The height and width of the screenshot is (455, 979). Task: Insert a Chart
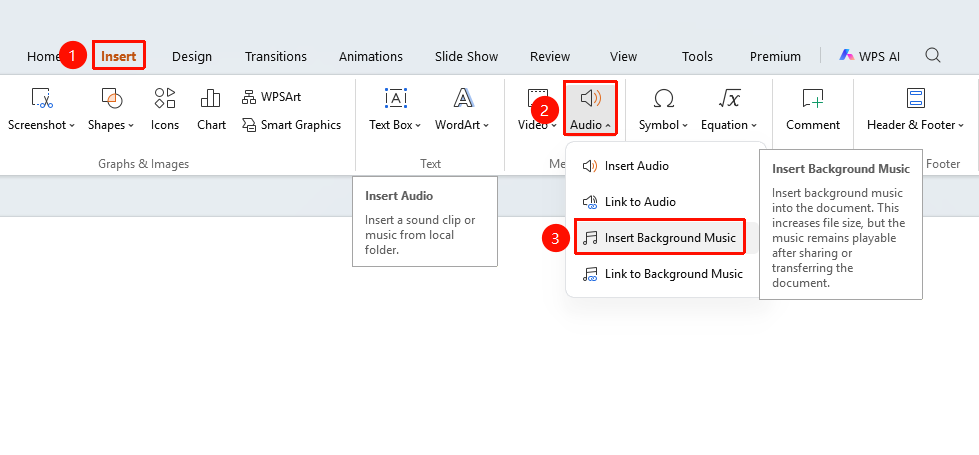[x=211, y=107]
